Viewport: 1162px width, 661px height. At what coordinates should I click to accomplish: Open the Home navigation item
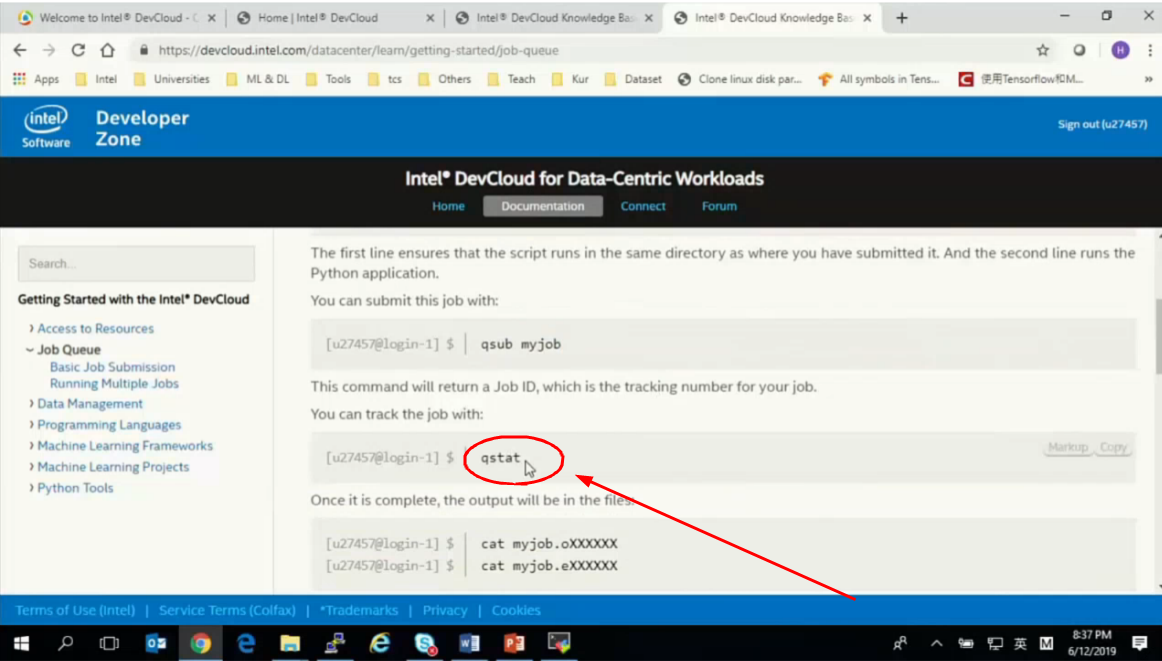point(448,206)
